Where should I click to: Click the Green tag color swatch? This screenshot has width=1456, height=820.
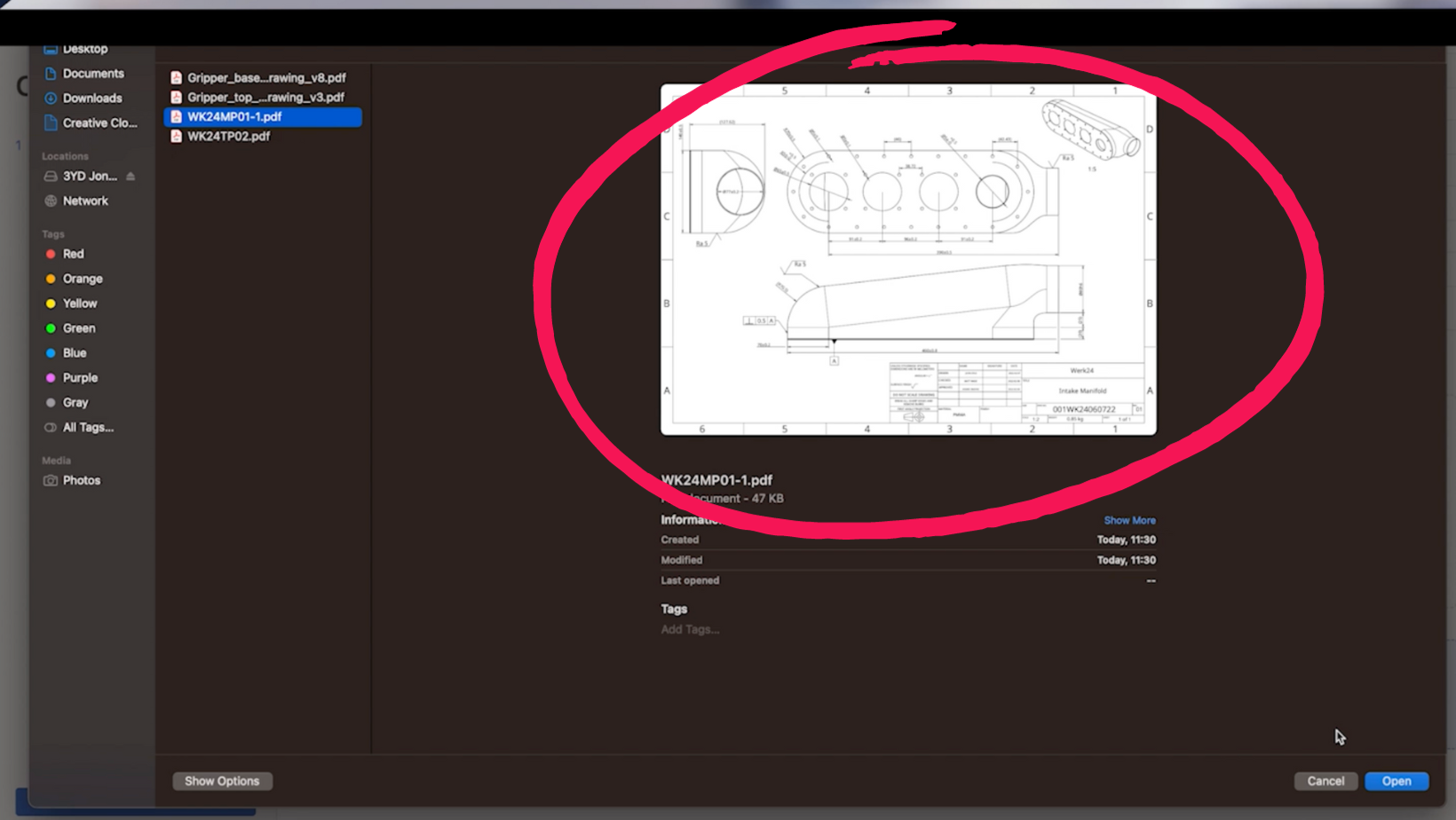51,327
